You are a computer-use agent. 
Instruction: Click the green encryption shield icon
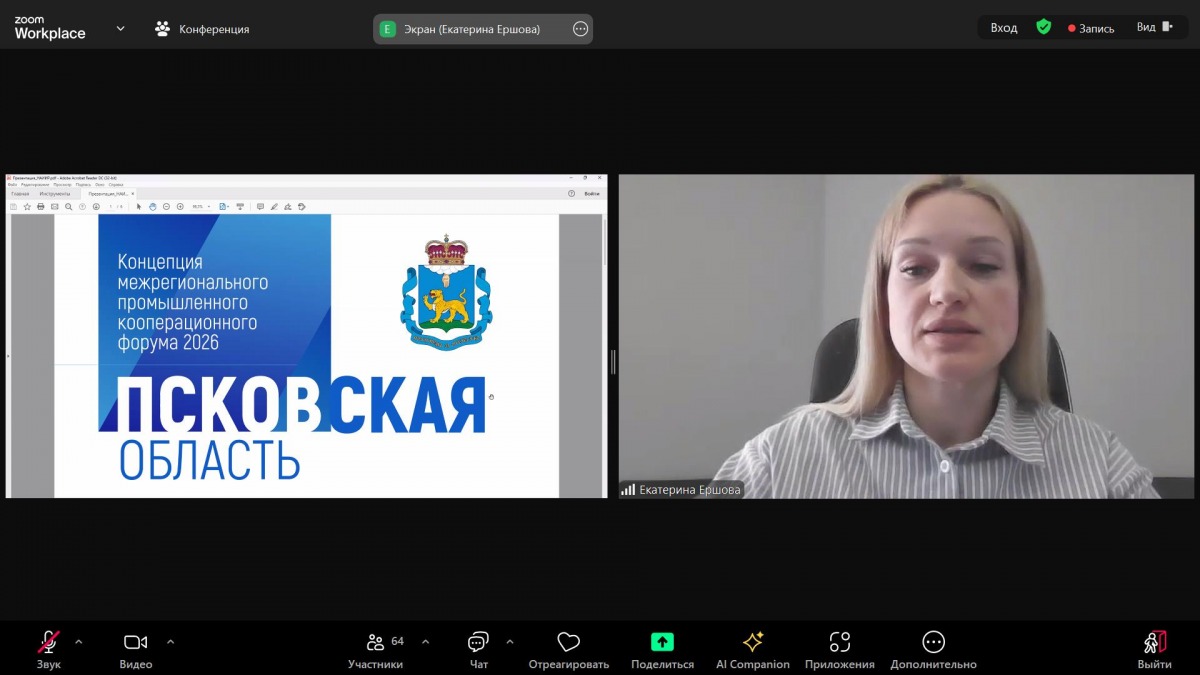pyautogui.click(x=1043, y=28)
